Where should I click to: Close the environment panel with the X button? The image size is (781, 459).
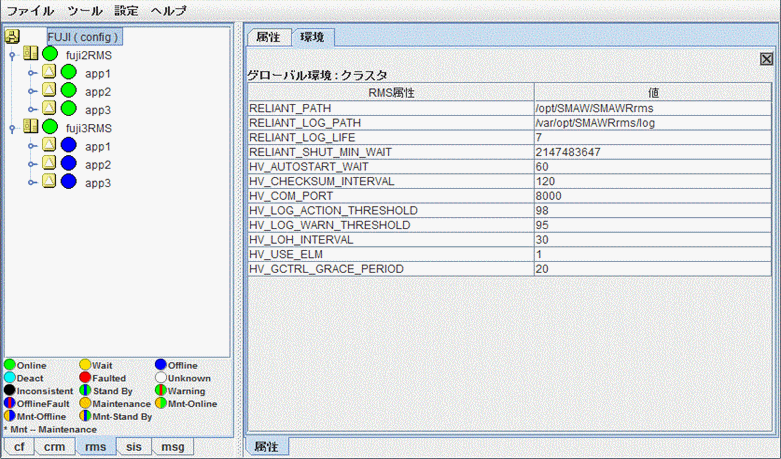tap(767, 59)
